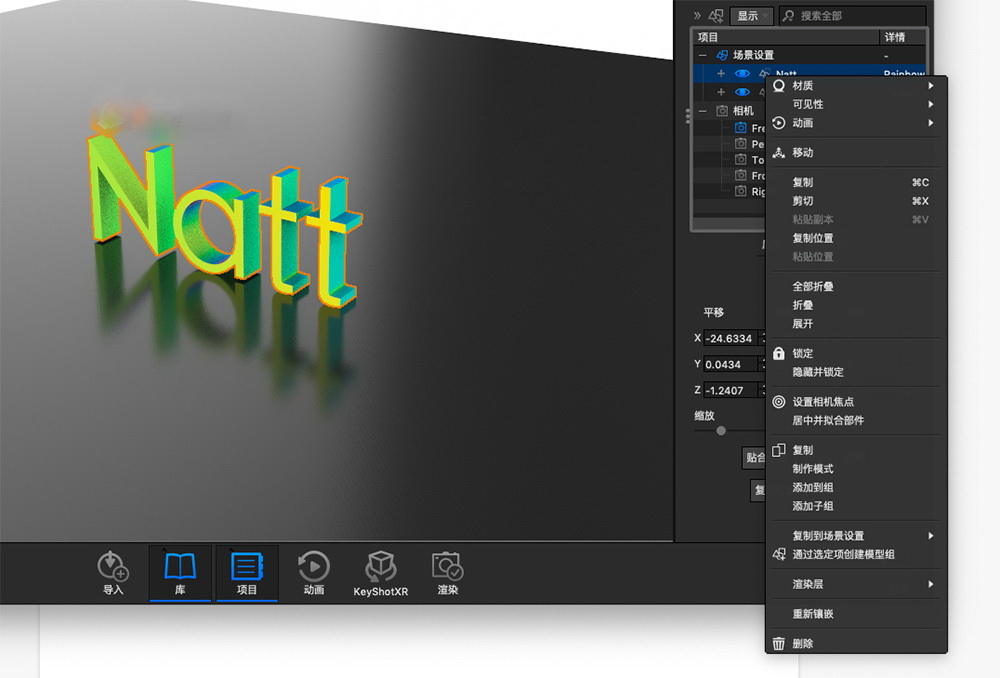
Task: Open the 显示 dropdown in scene panel
Action: tap(751, 16)
